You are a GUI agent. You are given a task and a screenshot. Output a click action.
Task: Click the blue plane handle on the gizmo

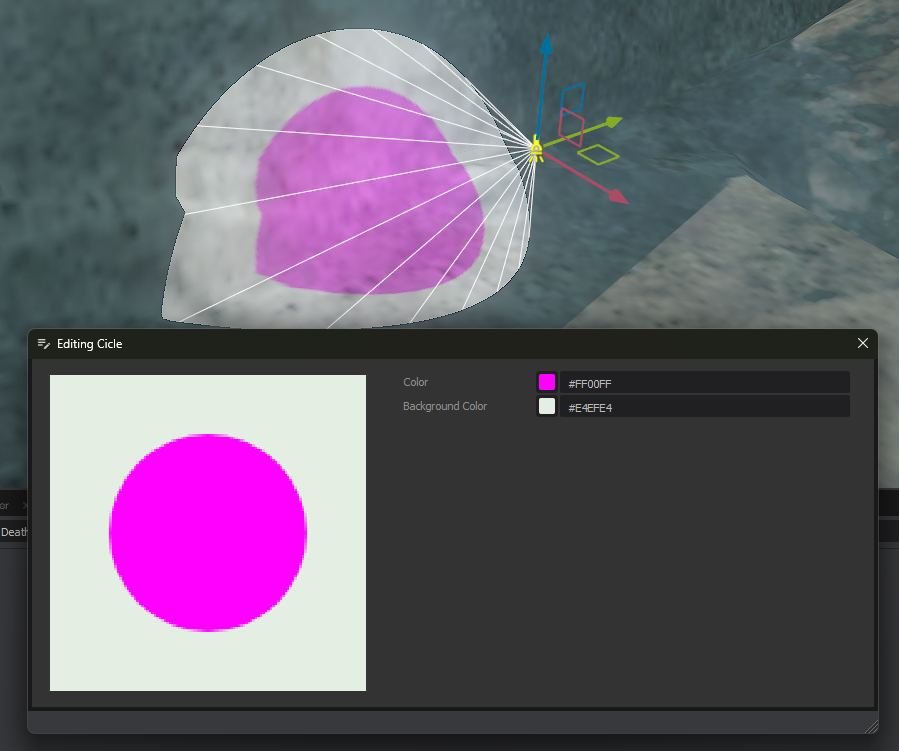[x=574, y=96]
